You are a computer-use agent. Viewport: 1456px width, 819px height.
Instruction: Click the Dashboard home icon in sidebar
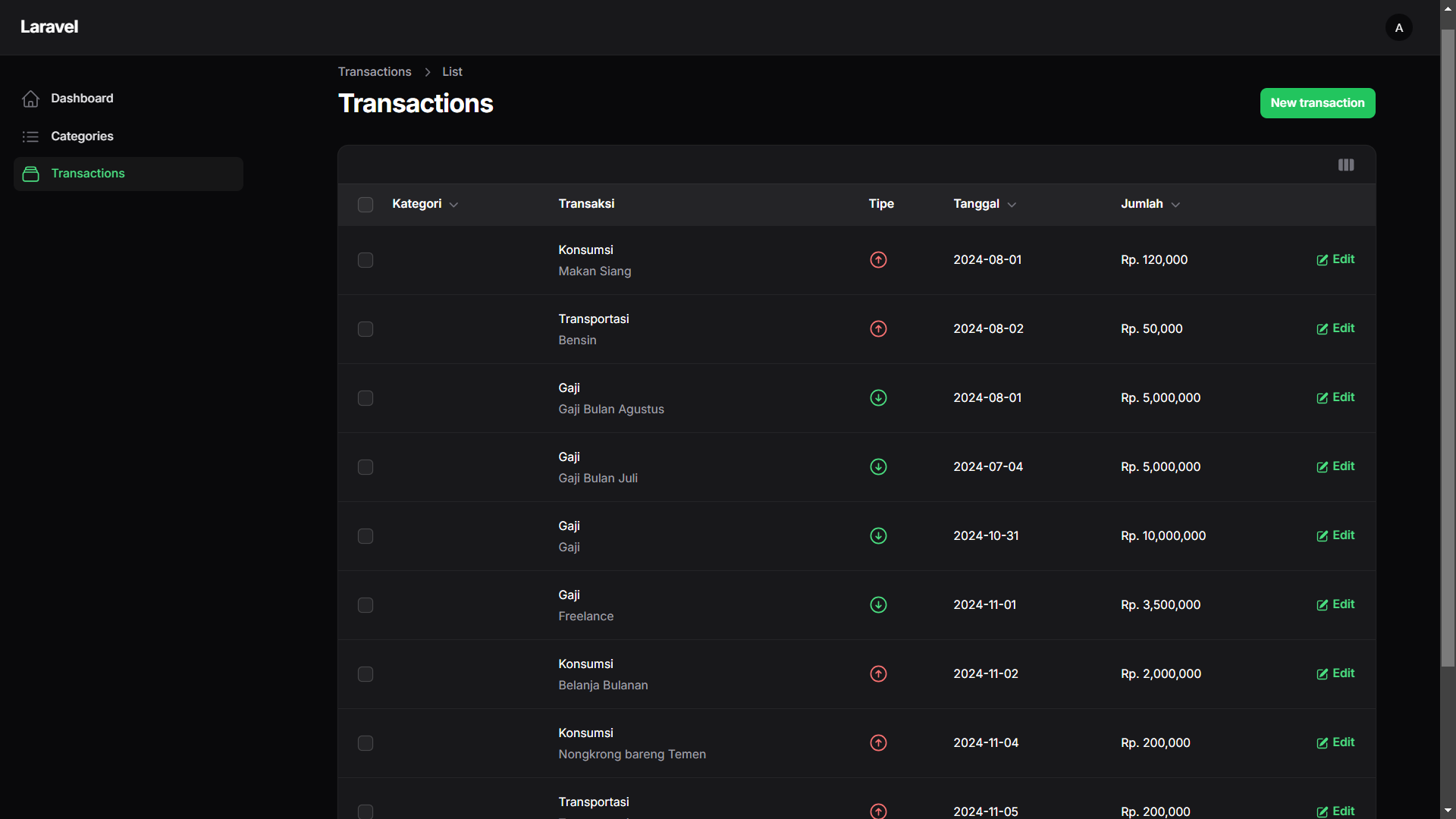pyautogui.click(x=30, y=99)
